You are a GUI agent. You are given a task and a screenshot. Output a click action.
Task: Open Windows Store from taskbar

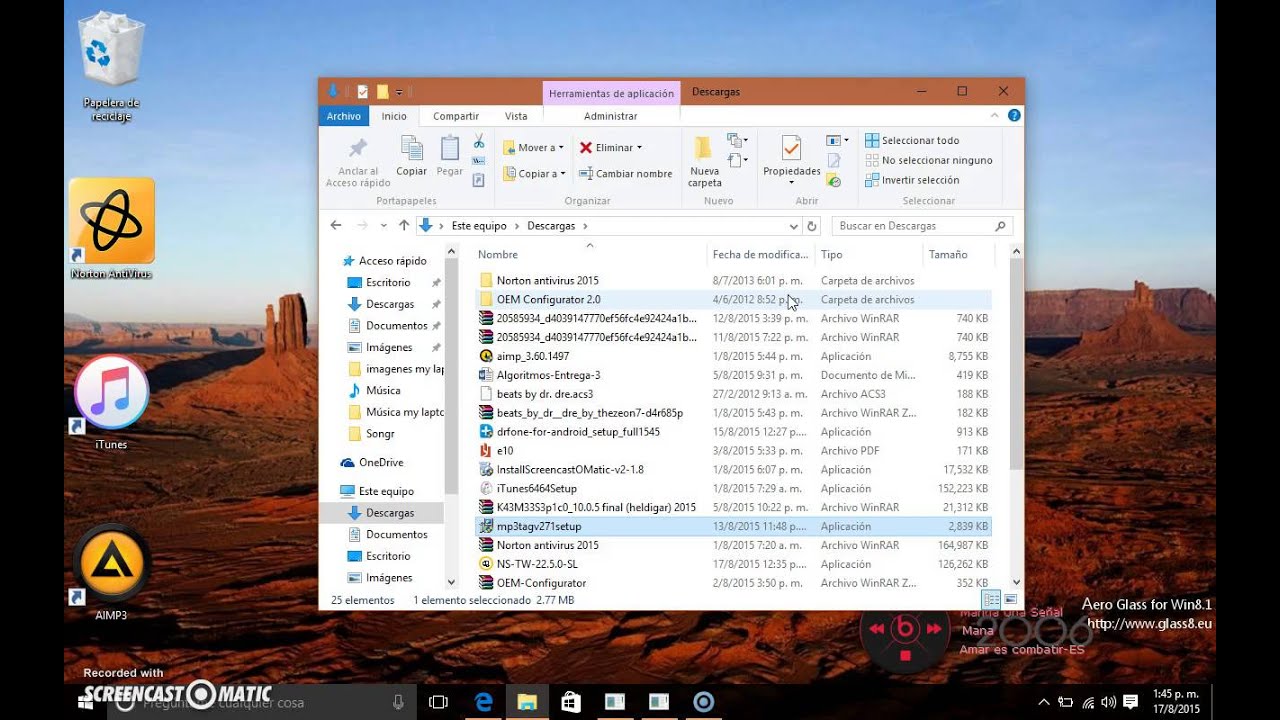[570, 702]
